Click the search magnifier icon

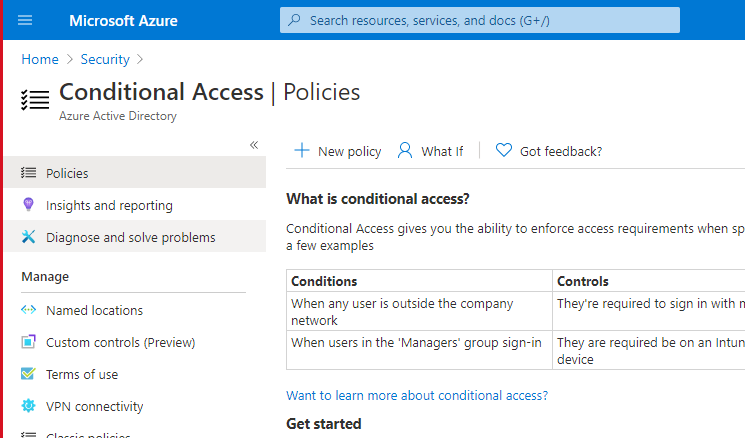click(295, 20)
